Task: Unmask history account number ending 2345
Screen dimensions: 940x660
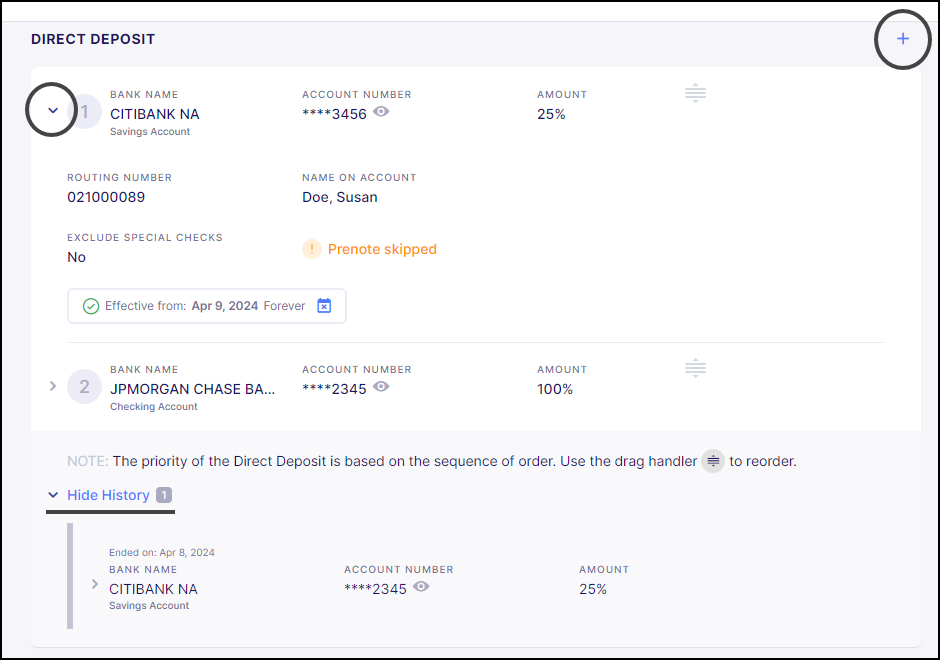Action: 421,587
